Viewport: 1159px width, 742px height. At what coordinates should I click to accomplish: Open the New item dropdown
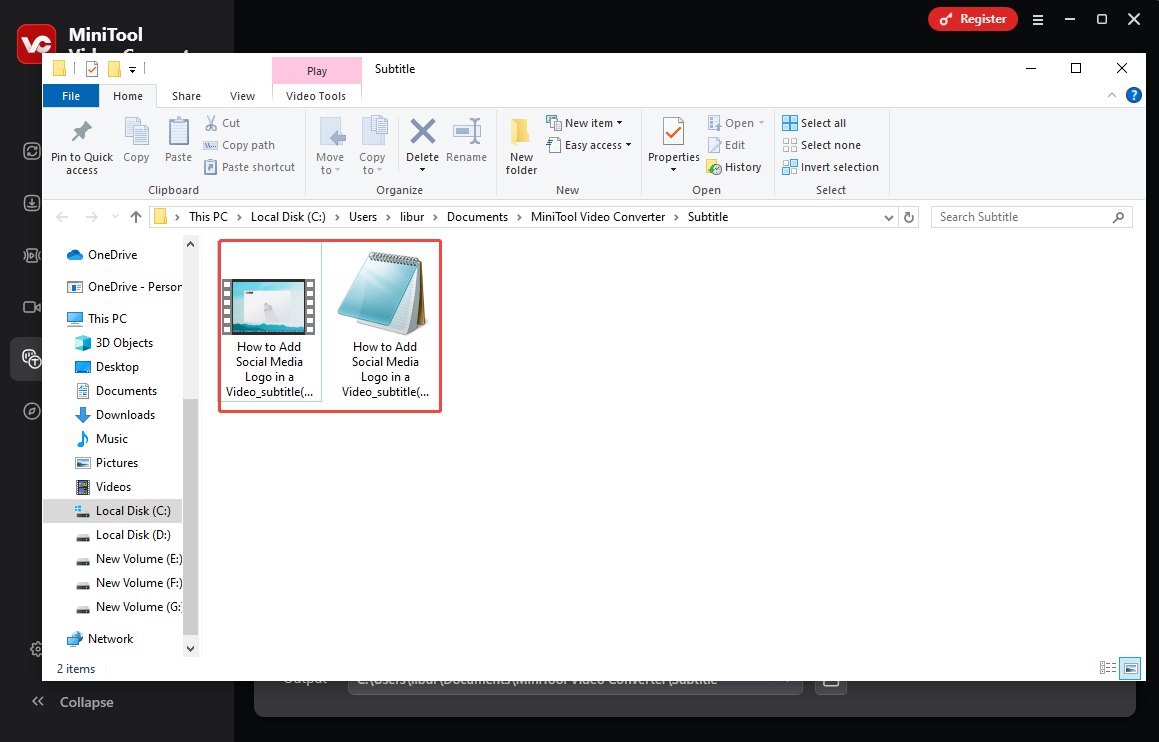click(x=584, y=123)
